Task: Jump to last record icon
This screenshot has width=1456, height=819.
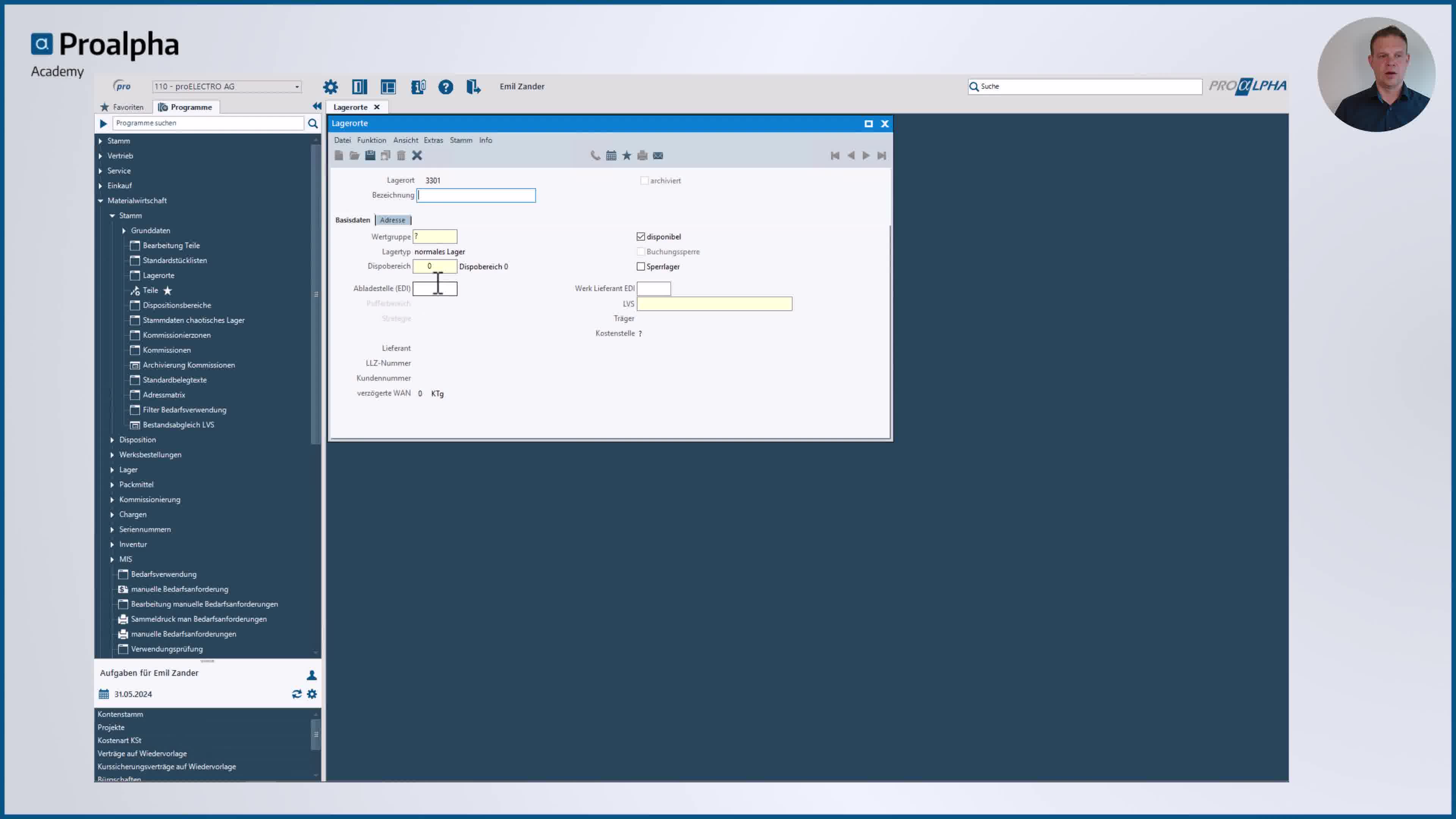Action: point(882,155)
